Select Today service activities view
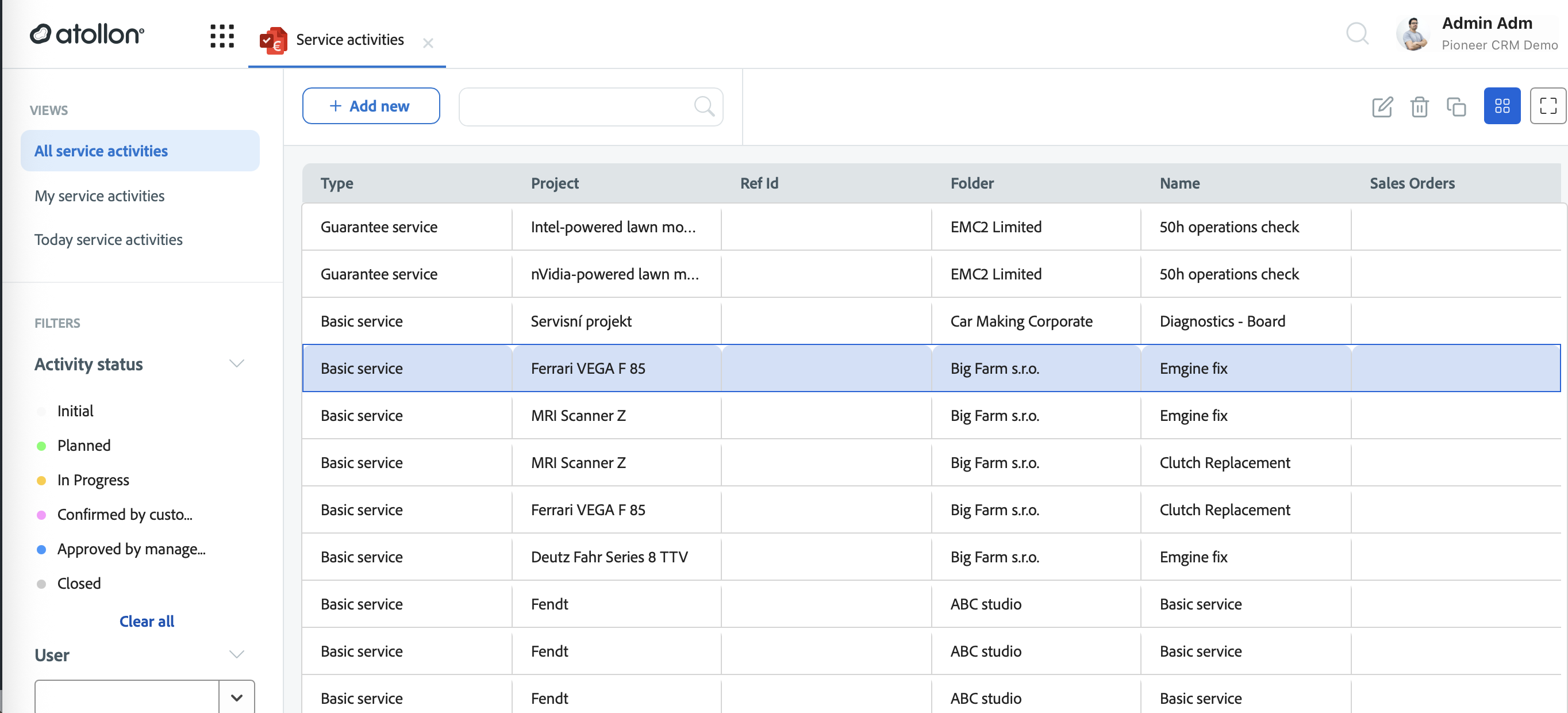This screenshot has width=1568, height=713. click(109, 240)
